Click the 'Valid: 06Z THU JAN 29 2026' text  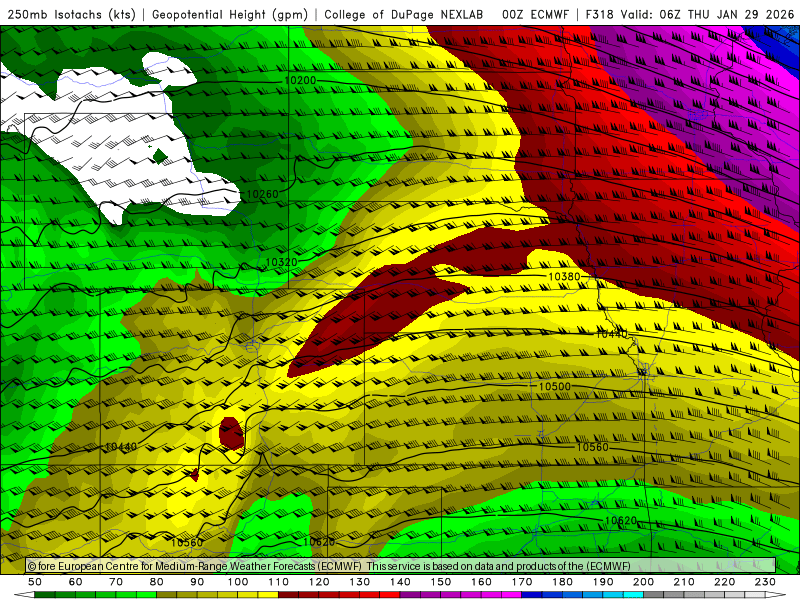[x=708, y=14]
